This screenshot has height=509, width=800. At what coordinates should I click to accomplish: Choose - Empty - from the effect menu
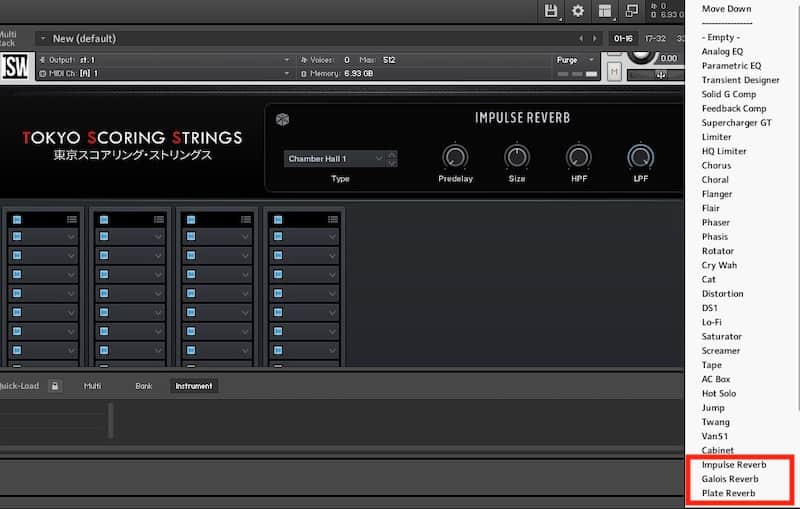pos(720,37)
